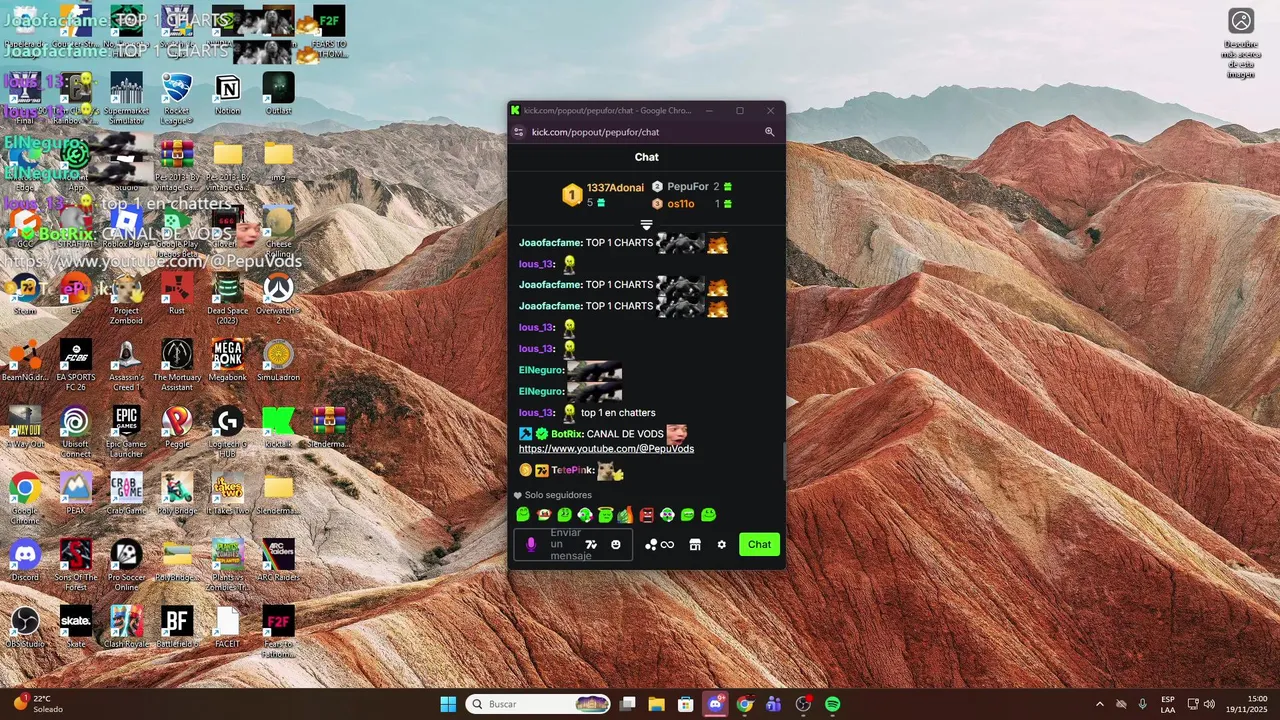Click the TetePink username in chat
1280x720 pixels.
tap(572, 470)
